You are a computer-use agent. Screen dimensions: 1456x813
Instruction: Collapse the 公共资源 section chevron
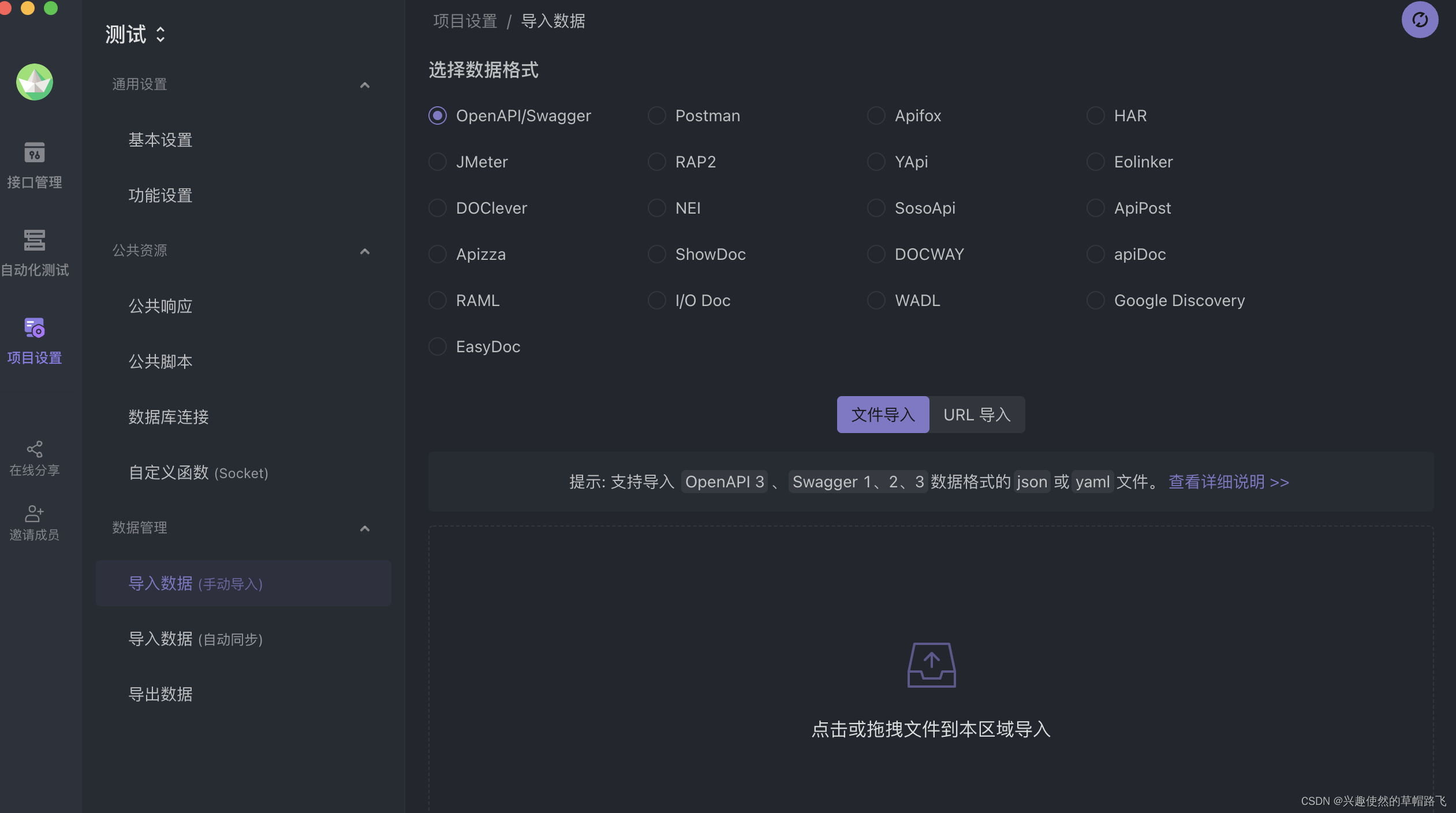(x=364, y=251)
